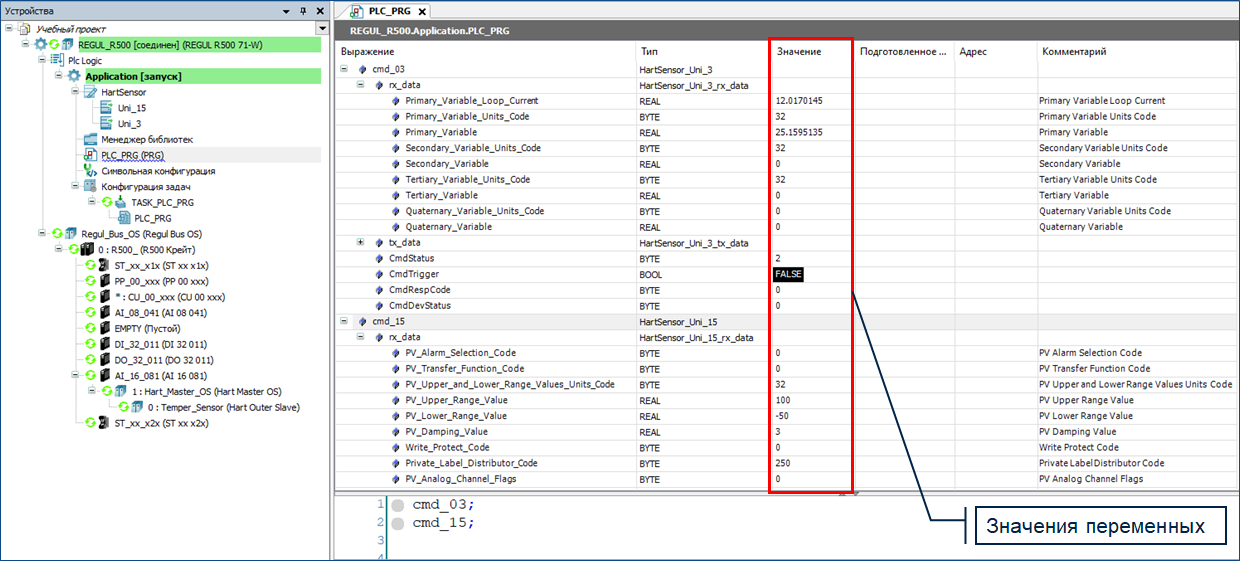Select the PV_Upper_Range_Value value cell
The width and height of the screenshot is (1240, 561).
tap(810, 400)
